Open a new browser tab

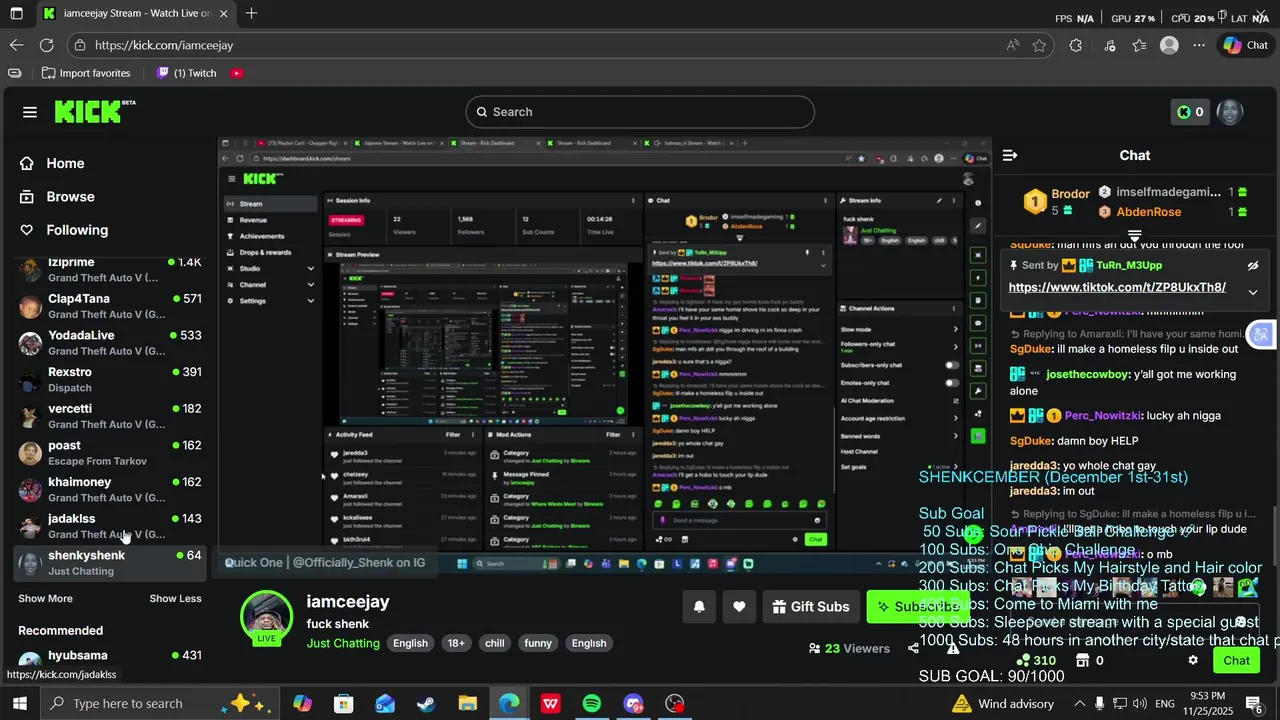coord(251,14)
